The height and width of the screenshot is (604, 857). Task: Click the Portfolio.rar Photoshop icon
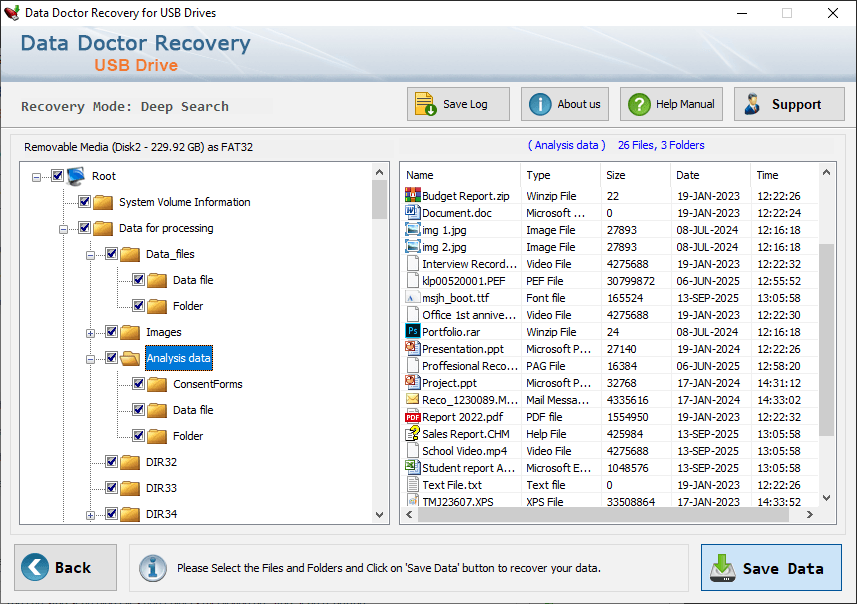click(x=413, y=331)
